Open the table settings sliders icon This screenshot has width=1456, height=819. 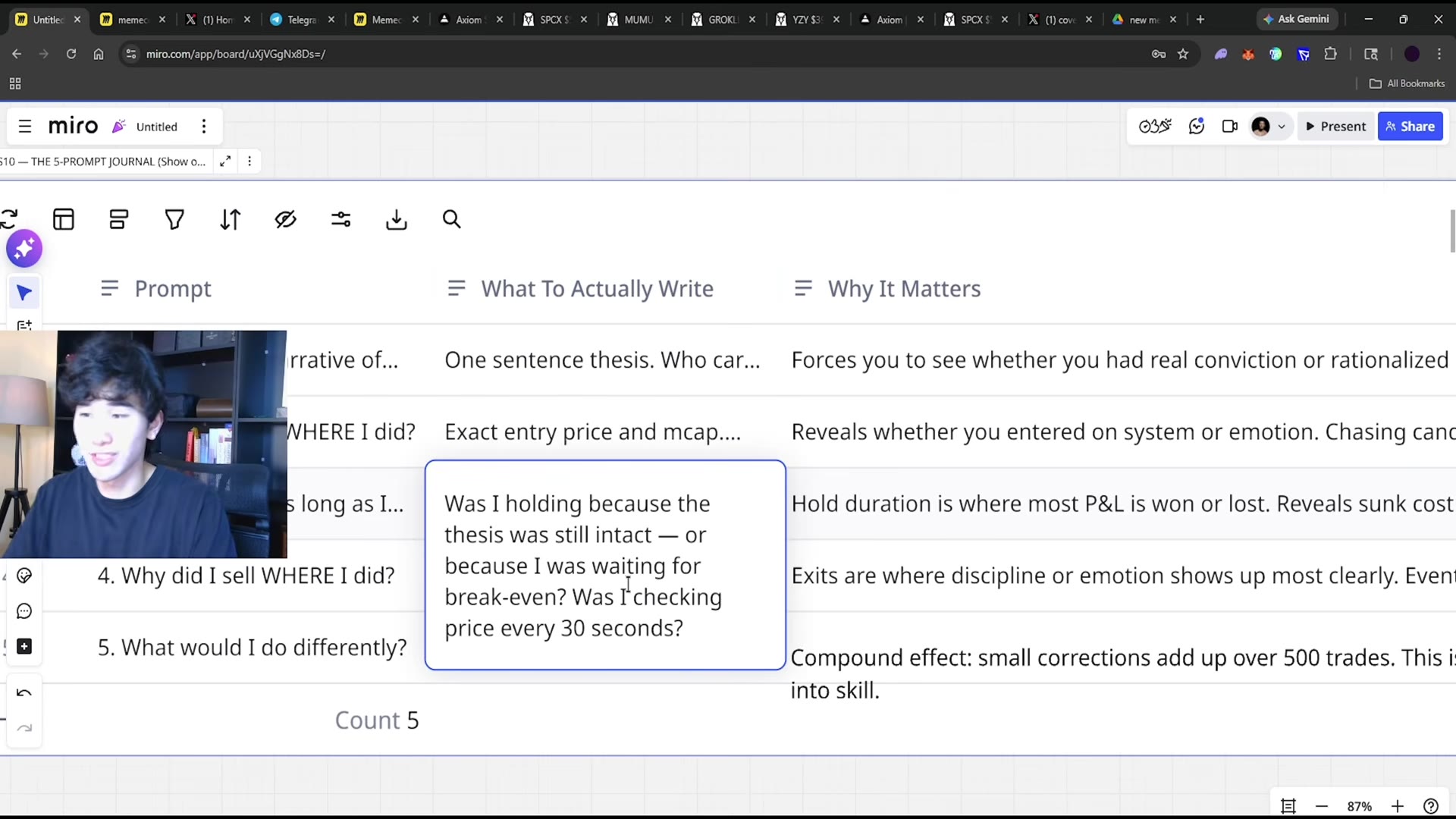pos(341,220)
